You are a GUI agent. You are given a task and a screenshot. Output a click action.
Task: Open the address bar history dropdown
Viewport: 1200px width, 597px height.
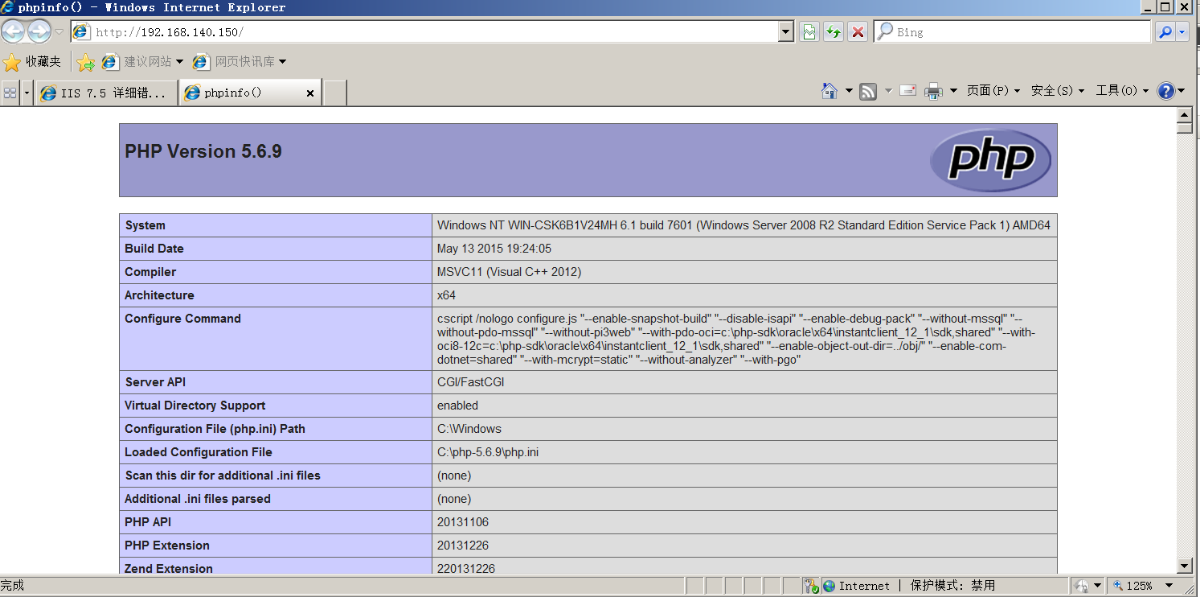point(786,31)
